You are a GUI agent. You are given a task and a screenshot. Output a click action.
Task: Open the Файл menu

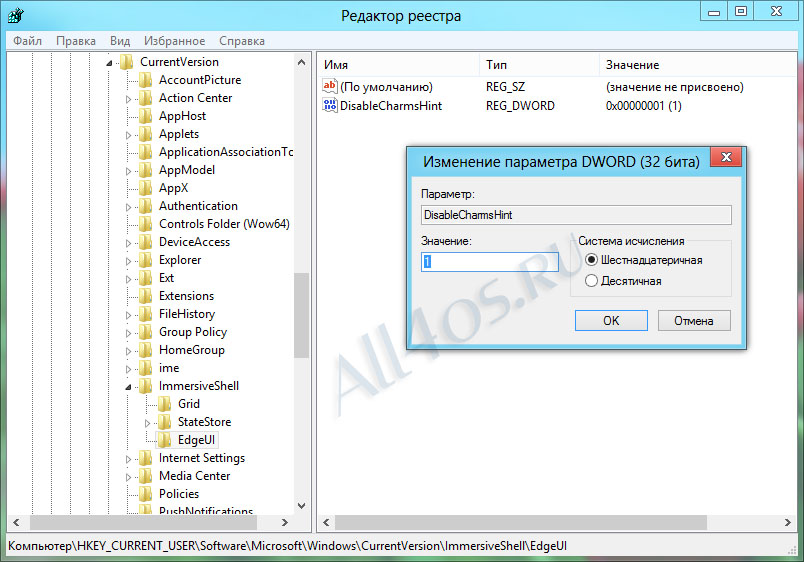[x=27, y=41]
